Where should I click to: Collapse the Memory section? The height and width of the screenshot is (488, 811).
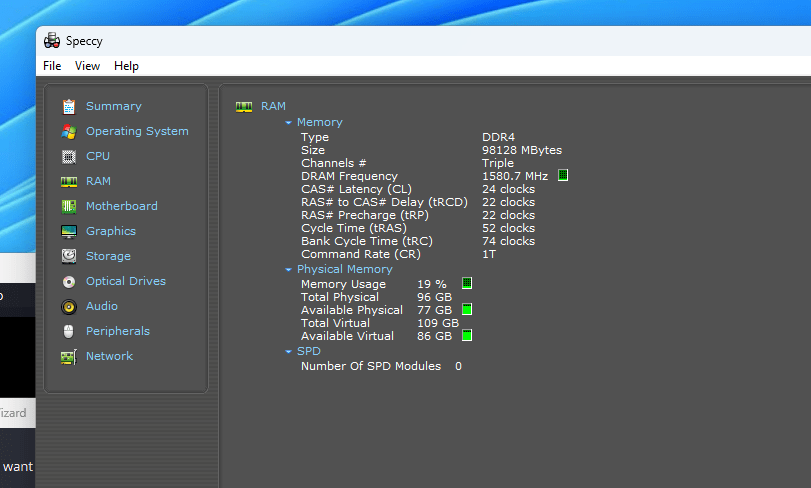coord(289,123)
